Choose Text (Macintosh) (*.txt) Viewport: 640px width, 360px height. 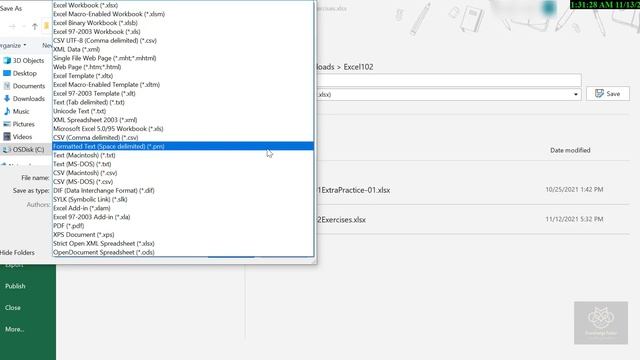click(x=183, y=155)
